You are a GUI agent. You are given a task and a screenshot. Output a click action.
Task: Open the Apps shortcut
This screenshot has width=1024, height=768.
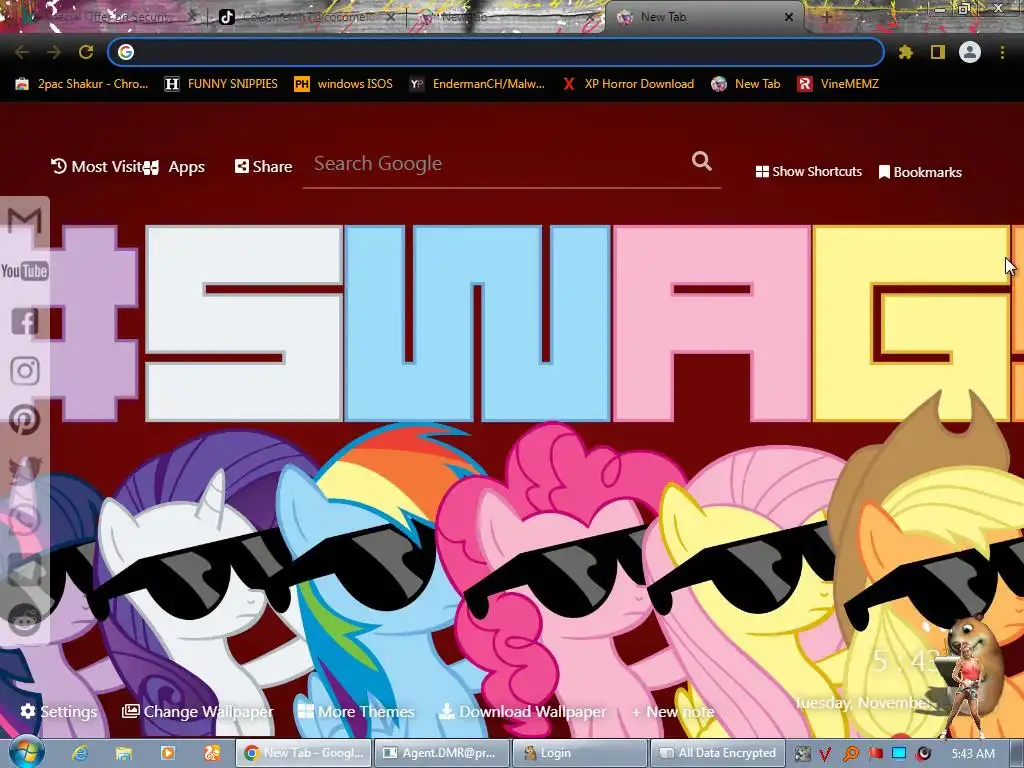point(175,167)
